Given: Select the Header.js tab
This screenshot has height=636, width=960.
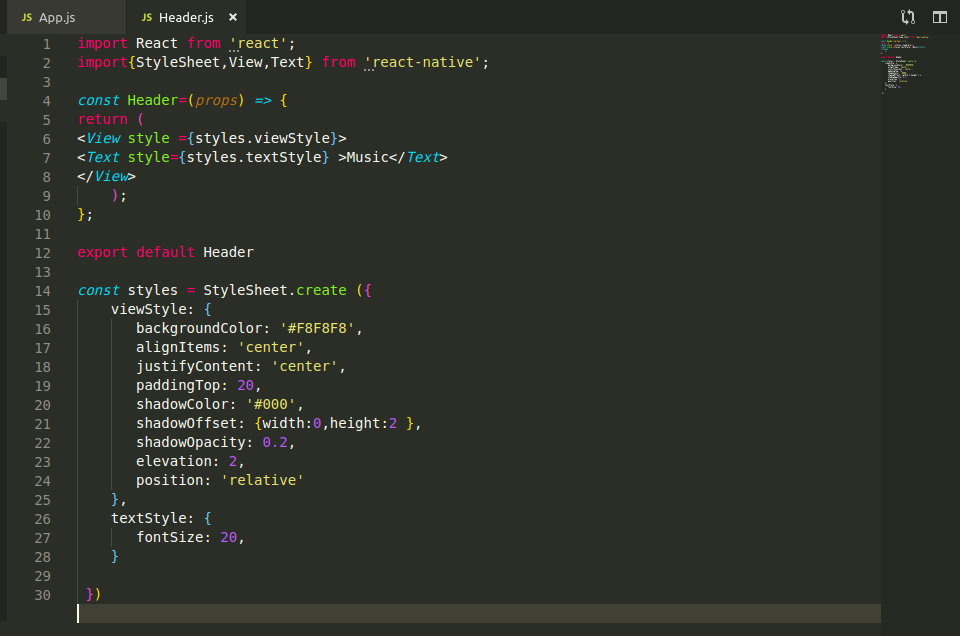Looking at the screenshot, I should [186, 16].
